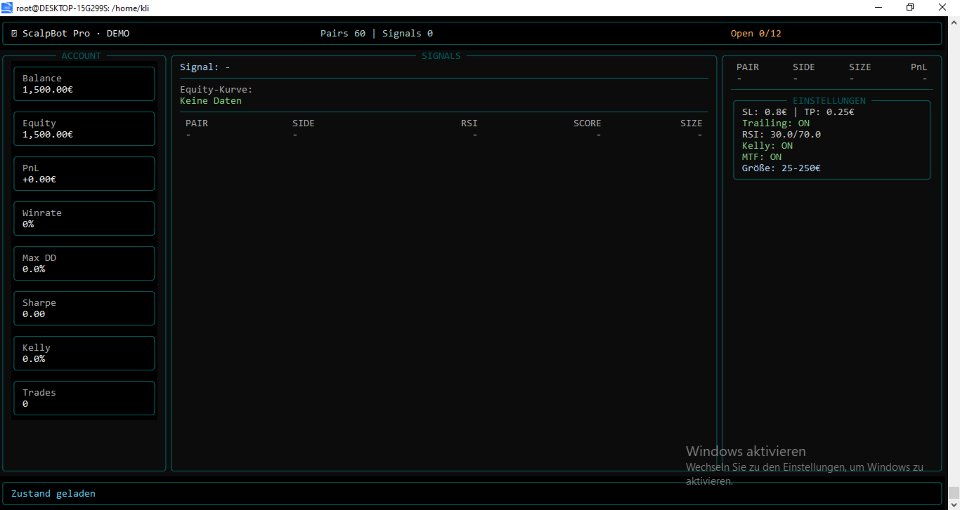Viewport: 960px width, 510px height.
Task: Click the terminal app icon in title bar
Action: tap(7, 7)
